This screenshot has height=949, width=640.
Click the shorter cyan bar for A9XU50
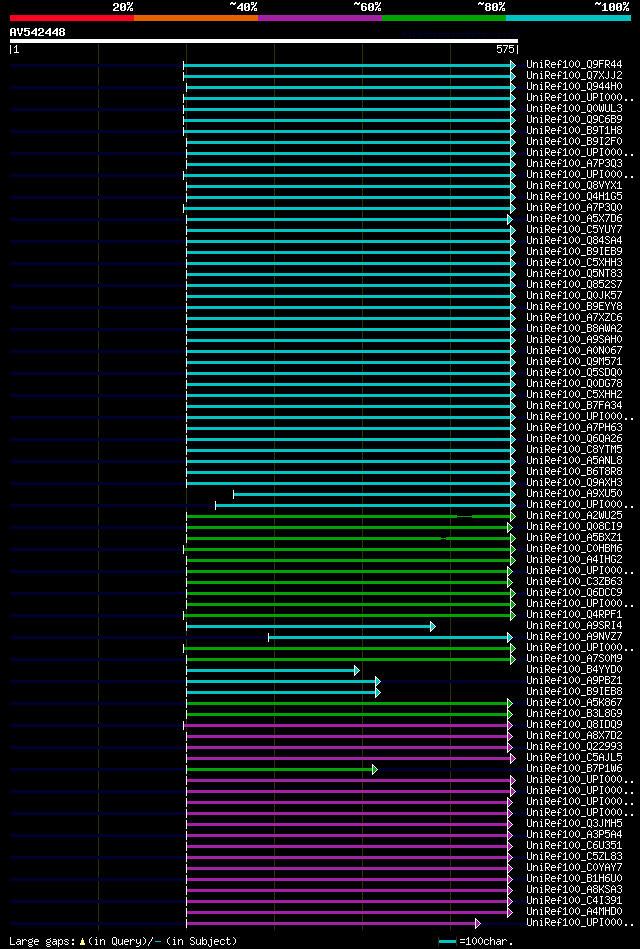coord(375,494)
